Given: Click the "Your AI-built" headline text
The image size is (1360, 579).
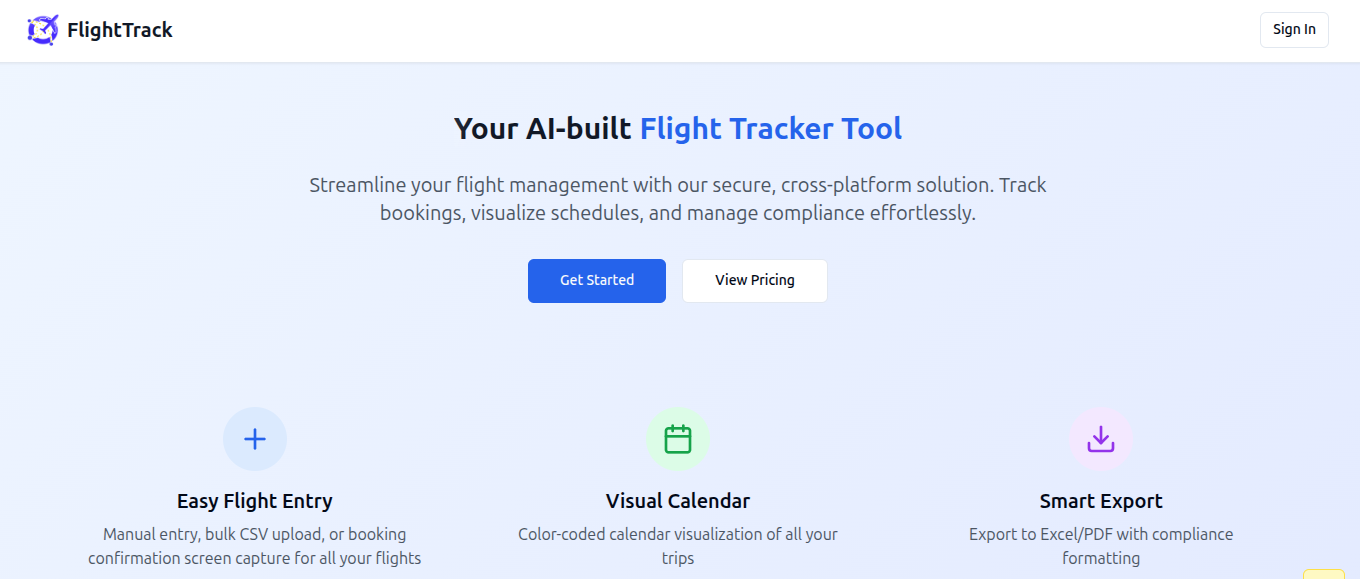Looking at the screenshot, I should click(542, 129).
